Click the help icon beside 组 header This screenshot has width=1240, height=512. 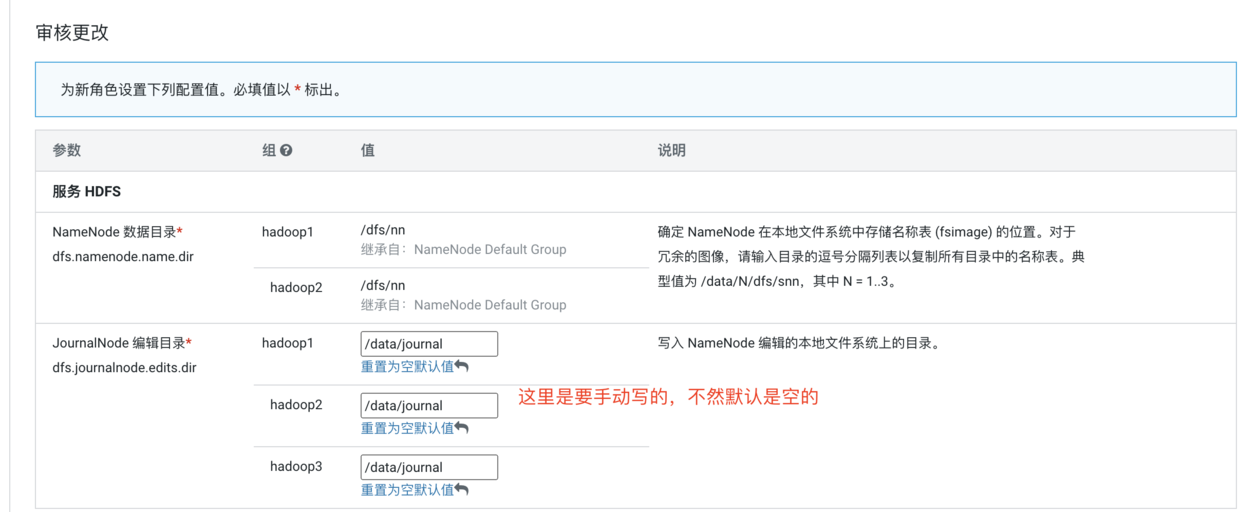[x=286, y=151]
